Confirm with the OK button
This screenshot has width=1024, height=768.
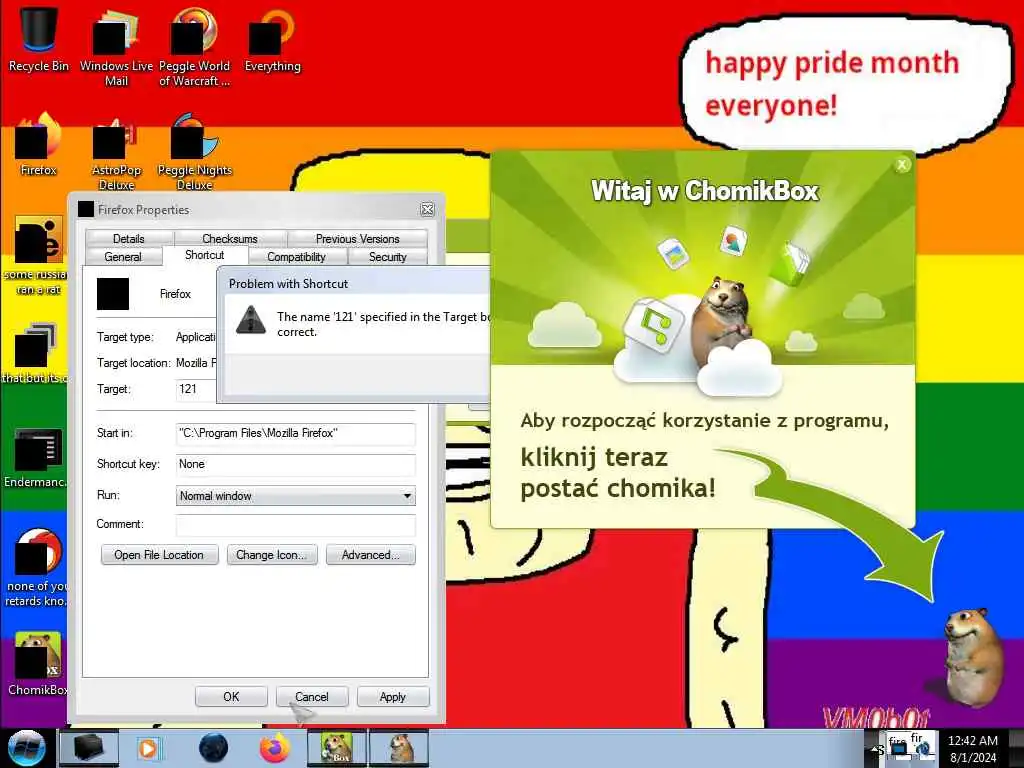point(231,696)
